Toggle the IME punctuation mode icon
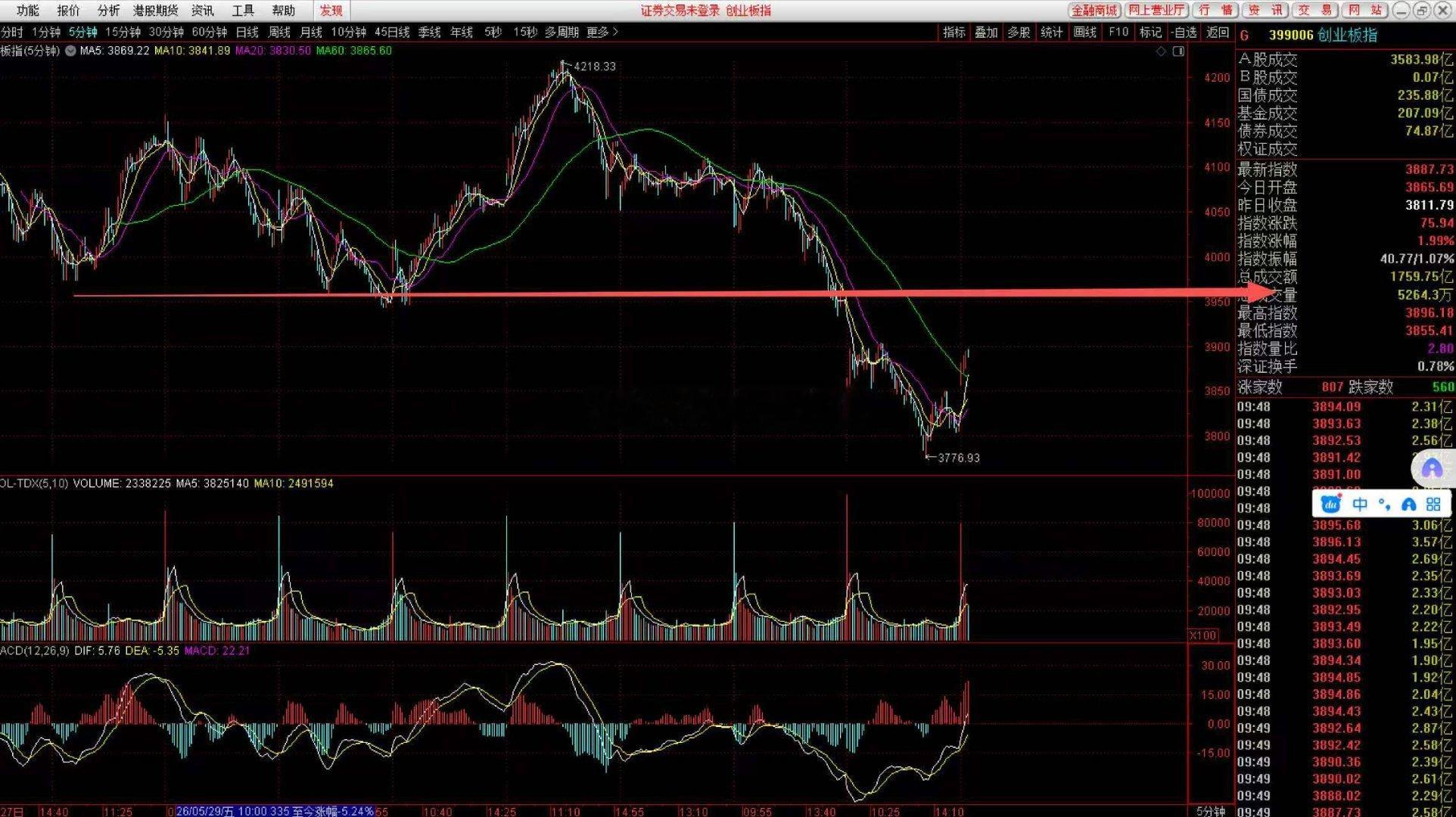 coord(1384,504)
